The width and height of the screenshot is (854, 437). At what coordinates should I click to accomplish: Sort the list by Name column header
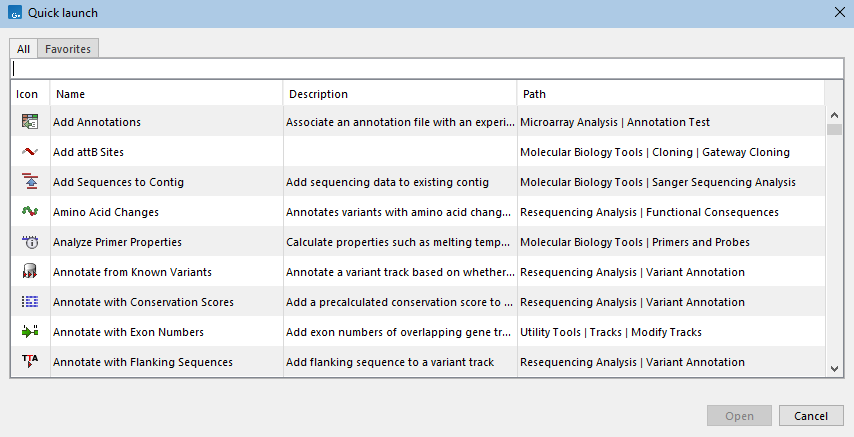tap(166, 94)
